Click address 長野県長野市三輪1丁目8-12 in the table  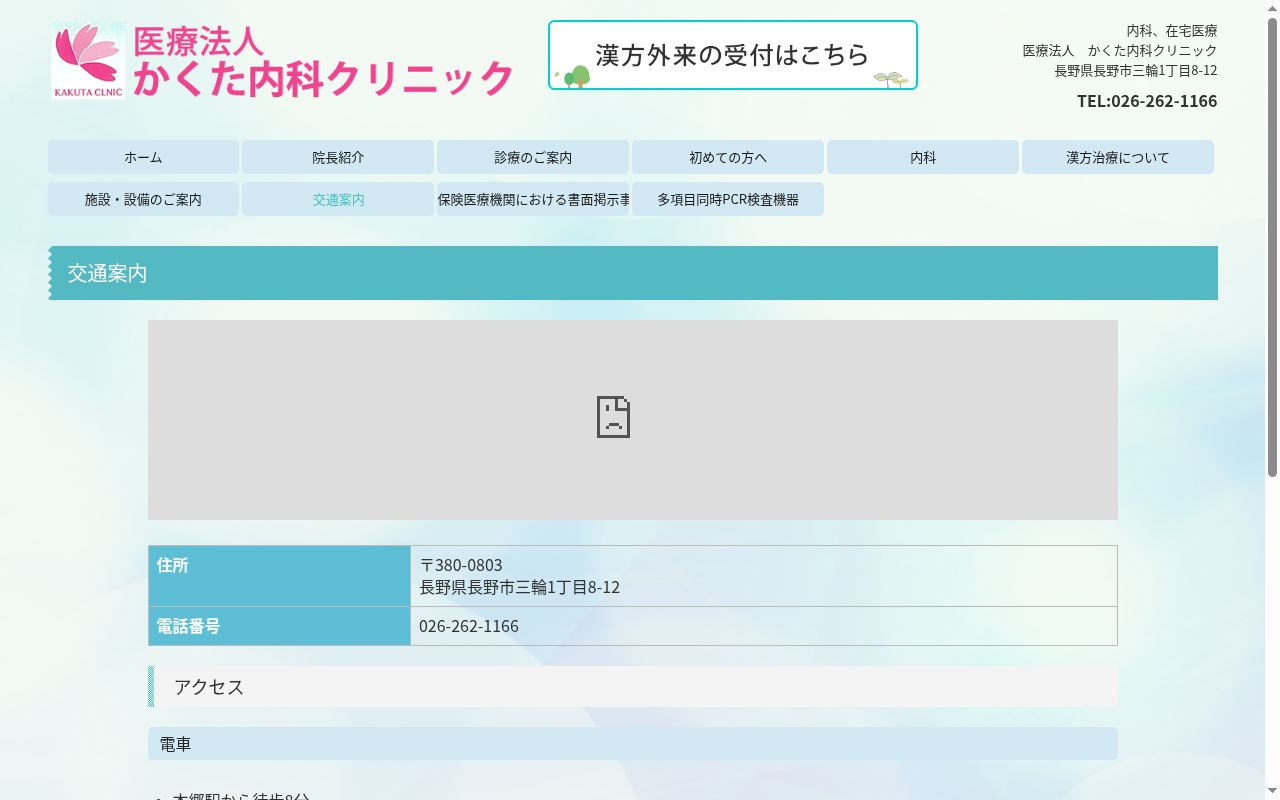[519, 587]
